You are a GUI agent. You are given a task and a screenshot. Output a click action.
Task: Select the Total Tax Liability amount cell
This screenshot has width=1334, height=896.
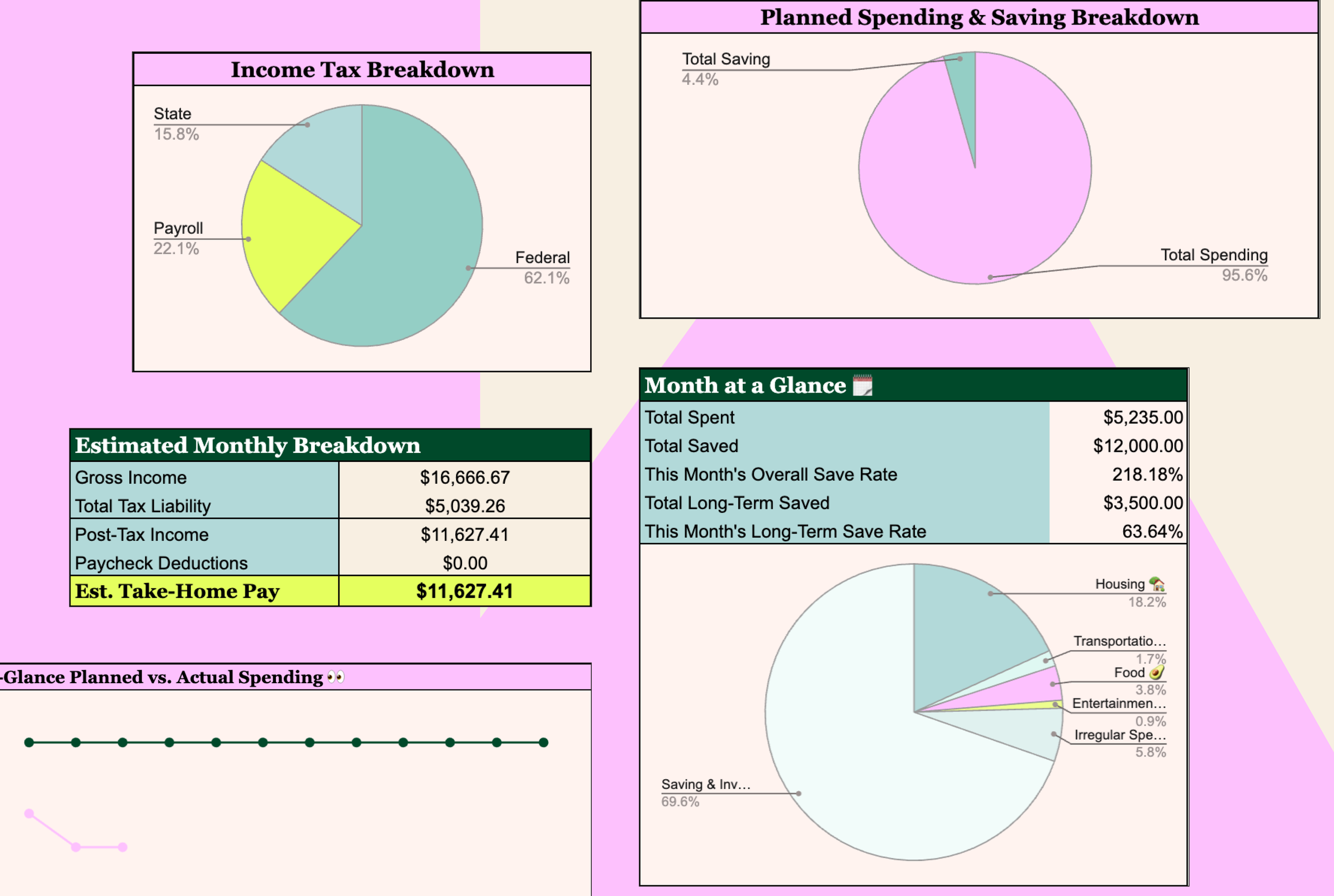tap(464, 506)
